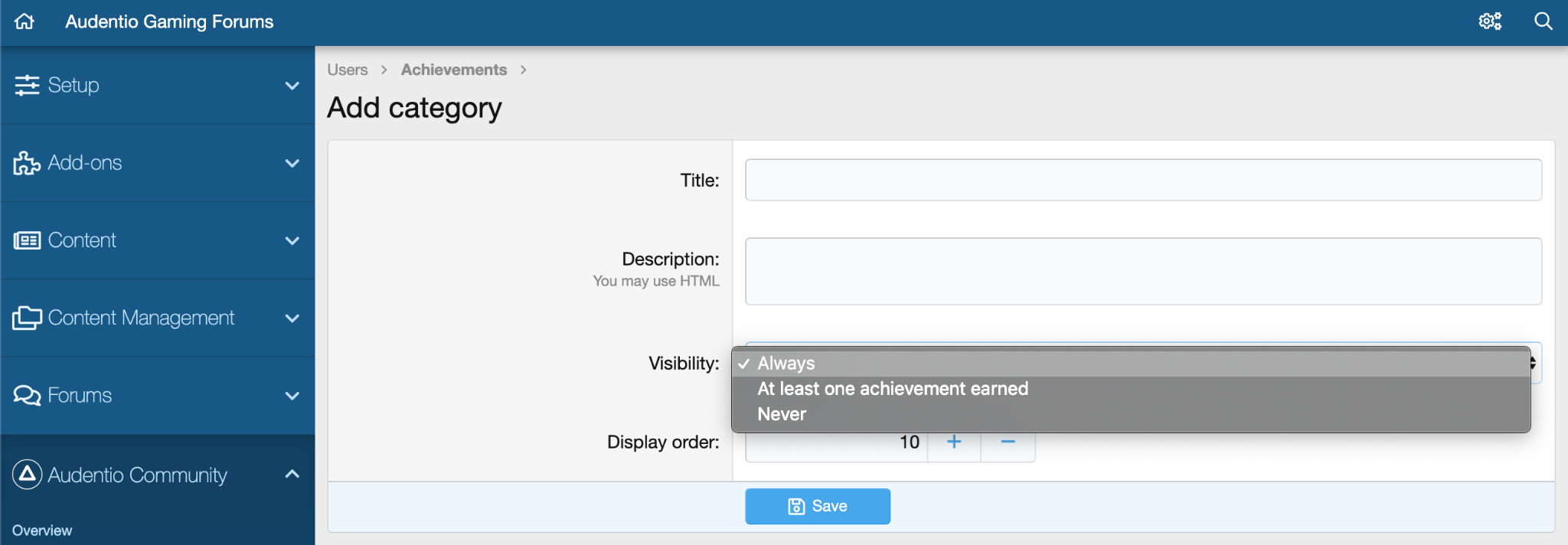Collapse the Audentio Community section
This screenshot has height=545, width=1568.
pyautogui.click(x=292, y=475)
